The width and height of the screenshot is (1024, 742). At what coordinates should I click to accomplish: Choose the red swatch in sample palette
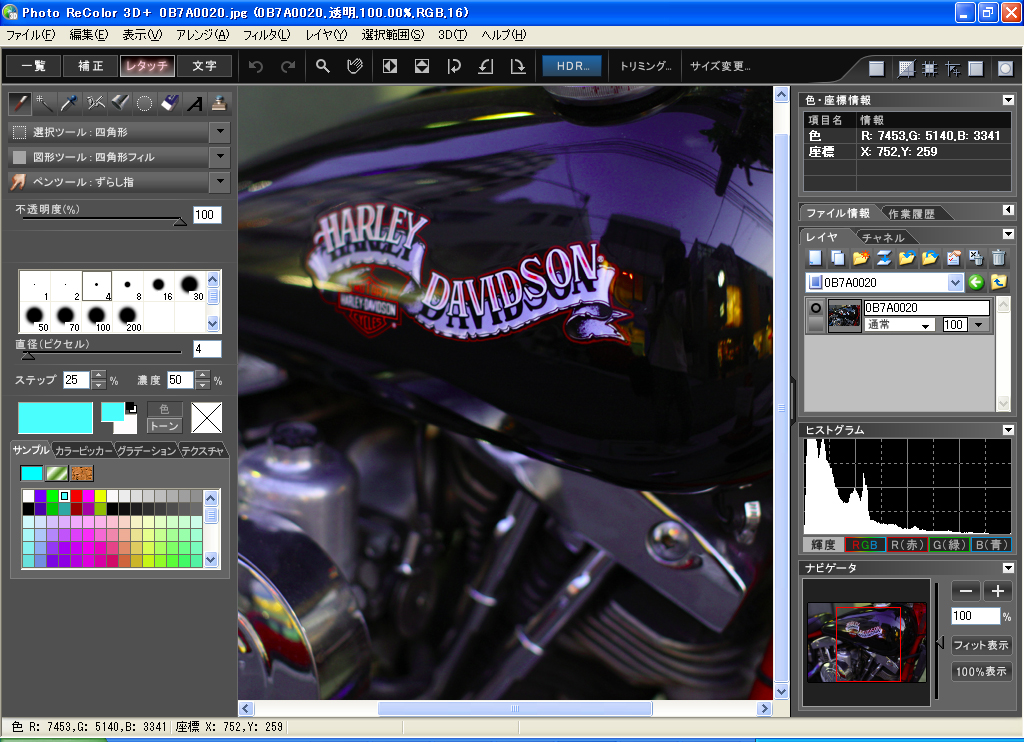point(76,496)
